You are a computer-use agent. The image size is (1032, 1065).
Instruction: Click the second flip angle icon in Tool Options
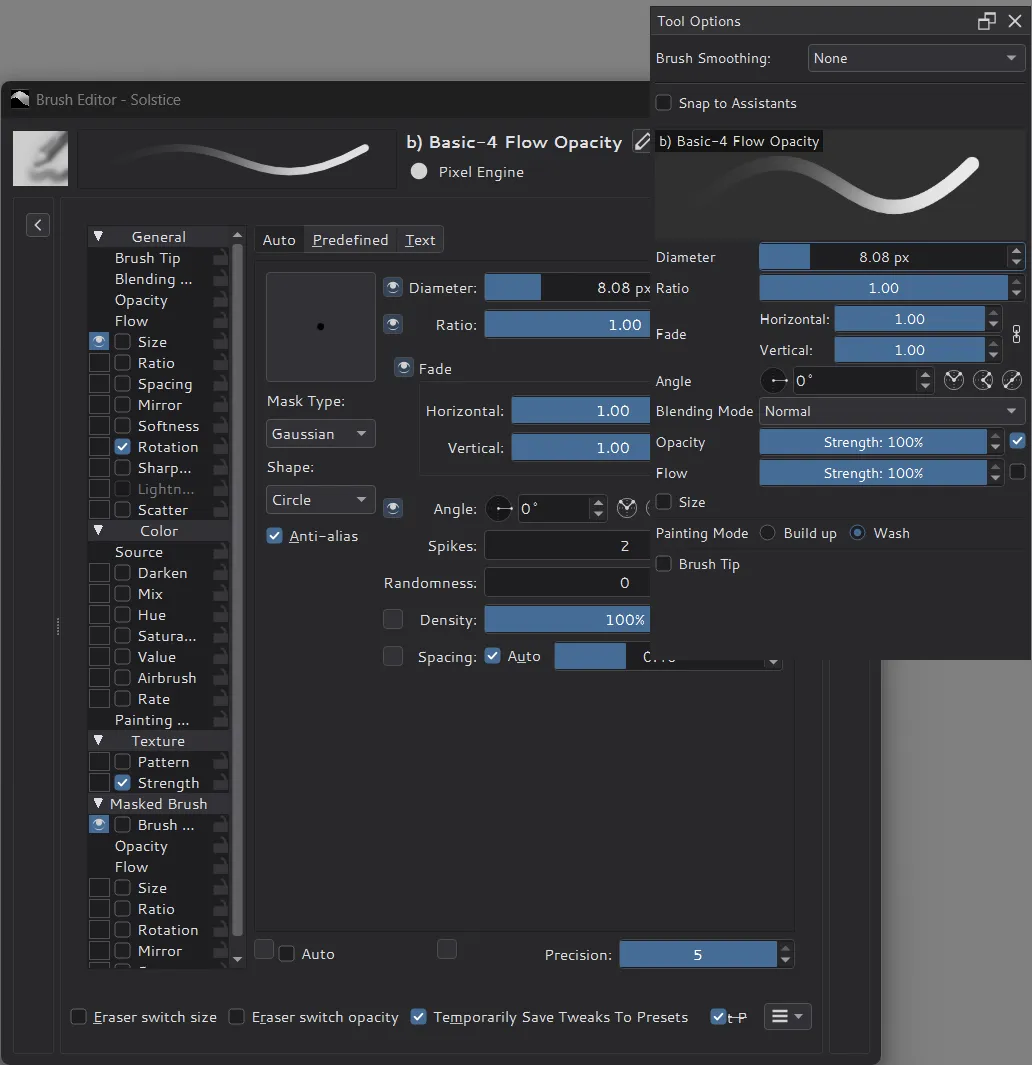click(983, 380)
